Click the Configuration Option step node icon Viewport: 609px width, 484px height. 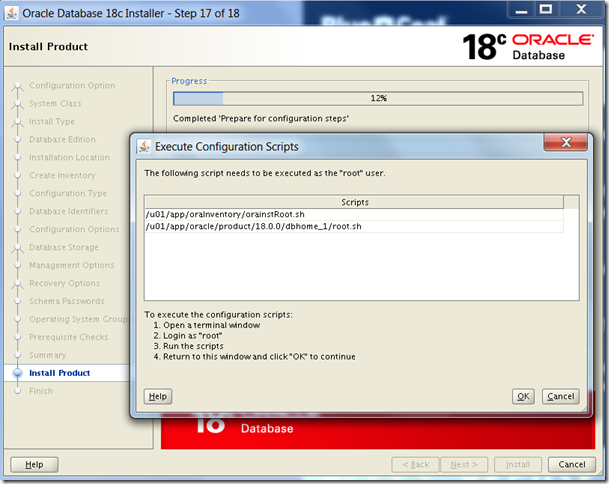point(17,87)
